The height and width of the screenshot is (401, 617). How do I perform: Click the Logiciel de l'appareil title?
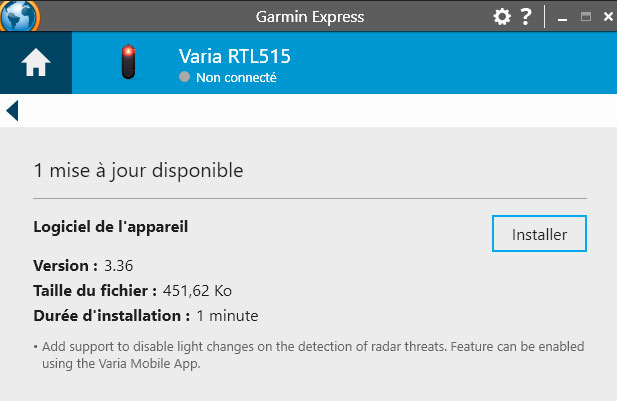(x=111, y=227)
